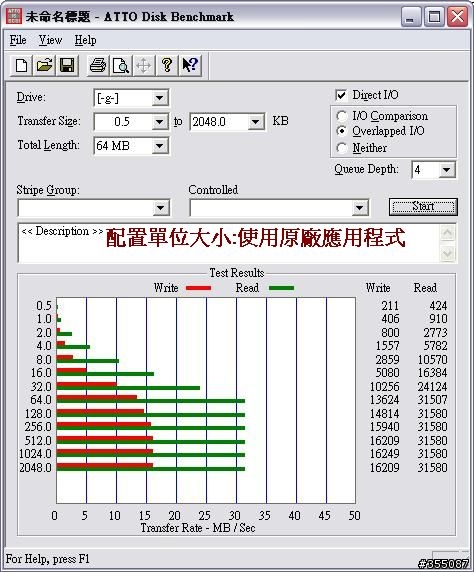Click the Start benchmark button
The height and width of the screenshot is (572, 474).
tap(423, 207)
